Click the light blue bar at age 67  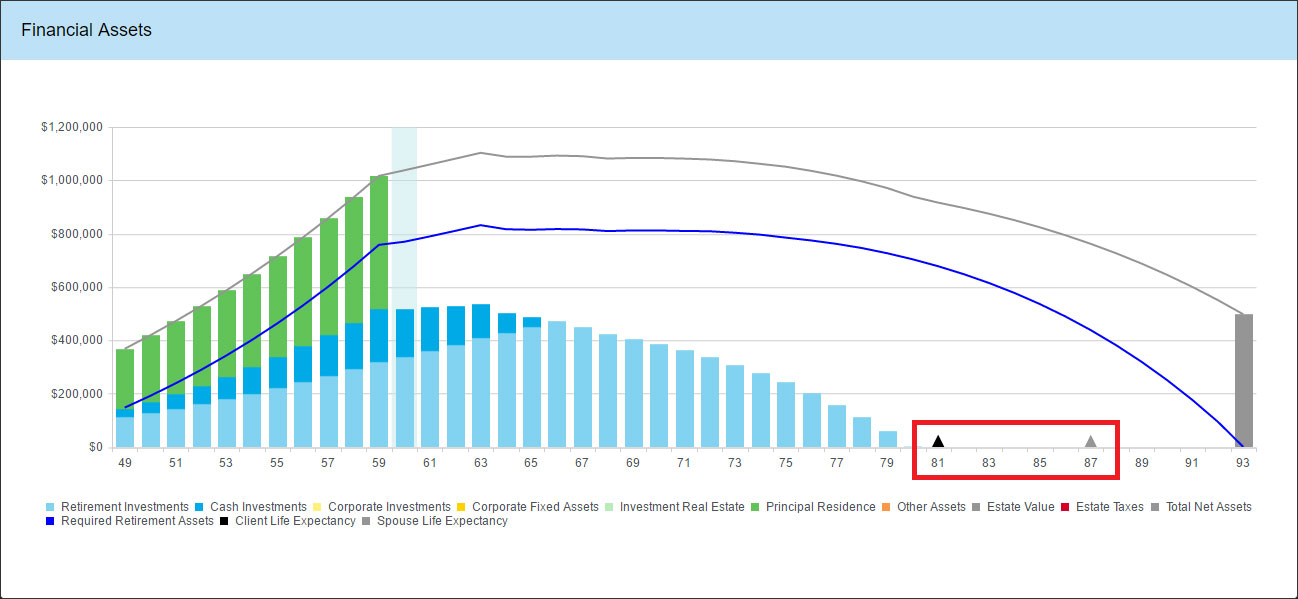pyautogui.click(x=582, y=387)
